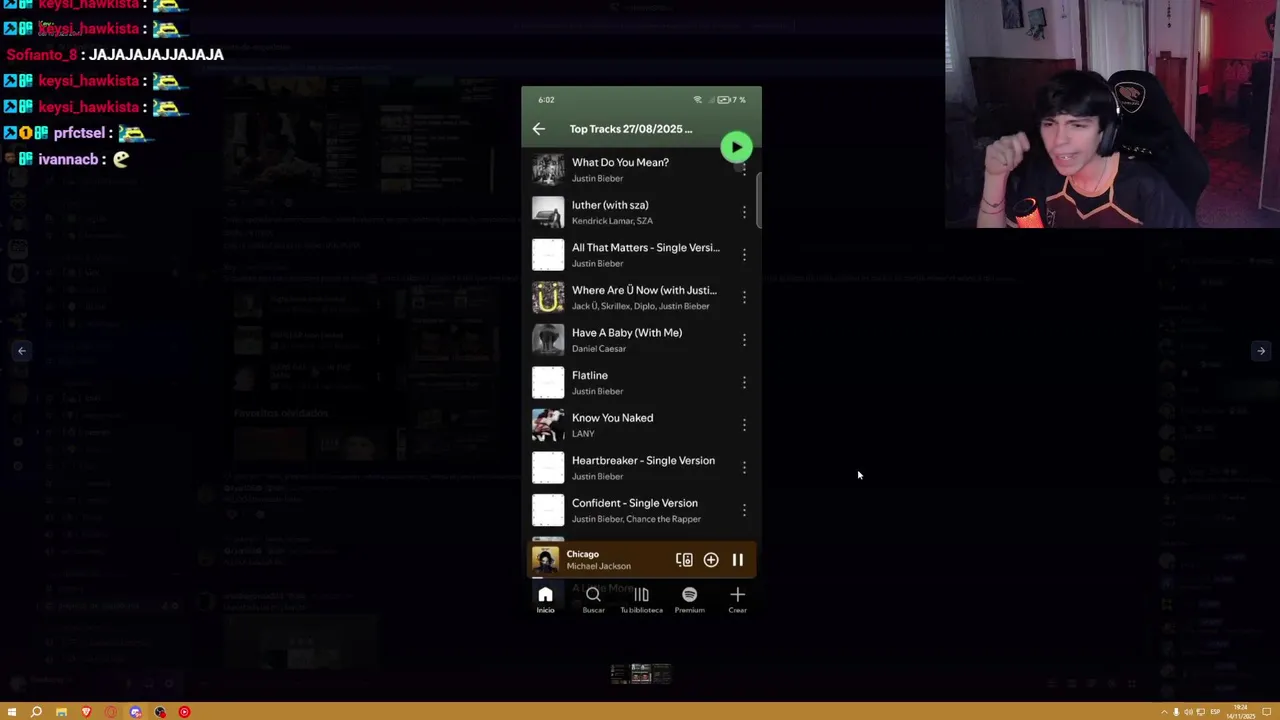Viewport: 1280px width, 720px height.
Task: Open the Premium tab
Action: tap(689, 600)
